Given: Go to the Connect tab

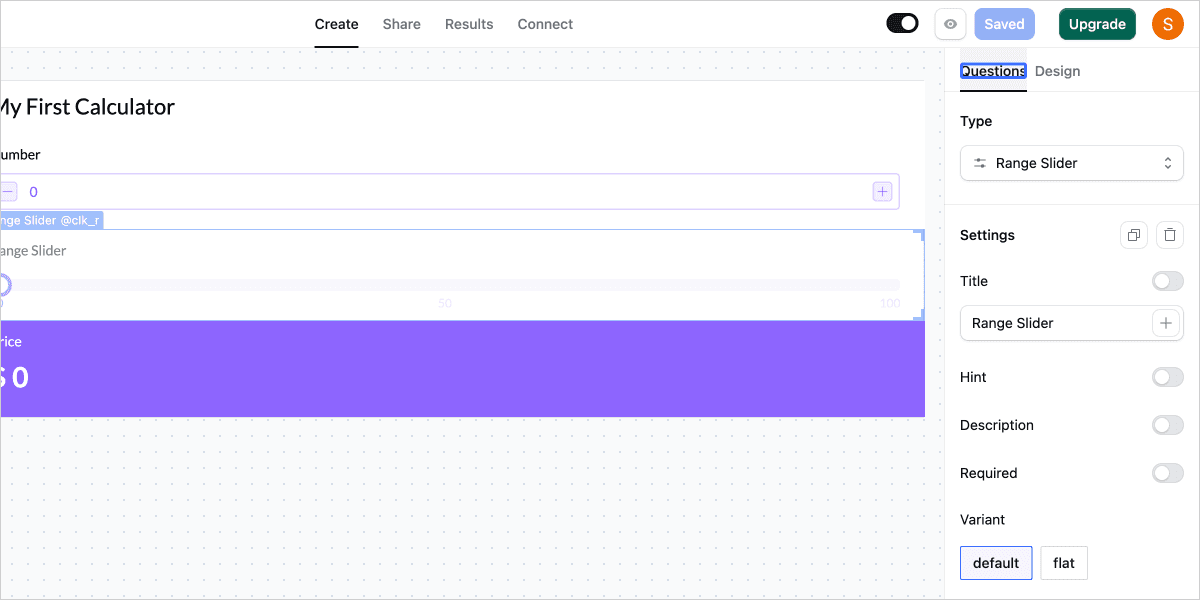Looking at the screenshot, I should [545, 24].
